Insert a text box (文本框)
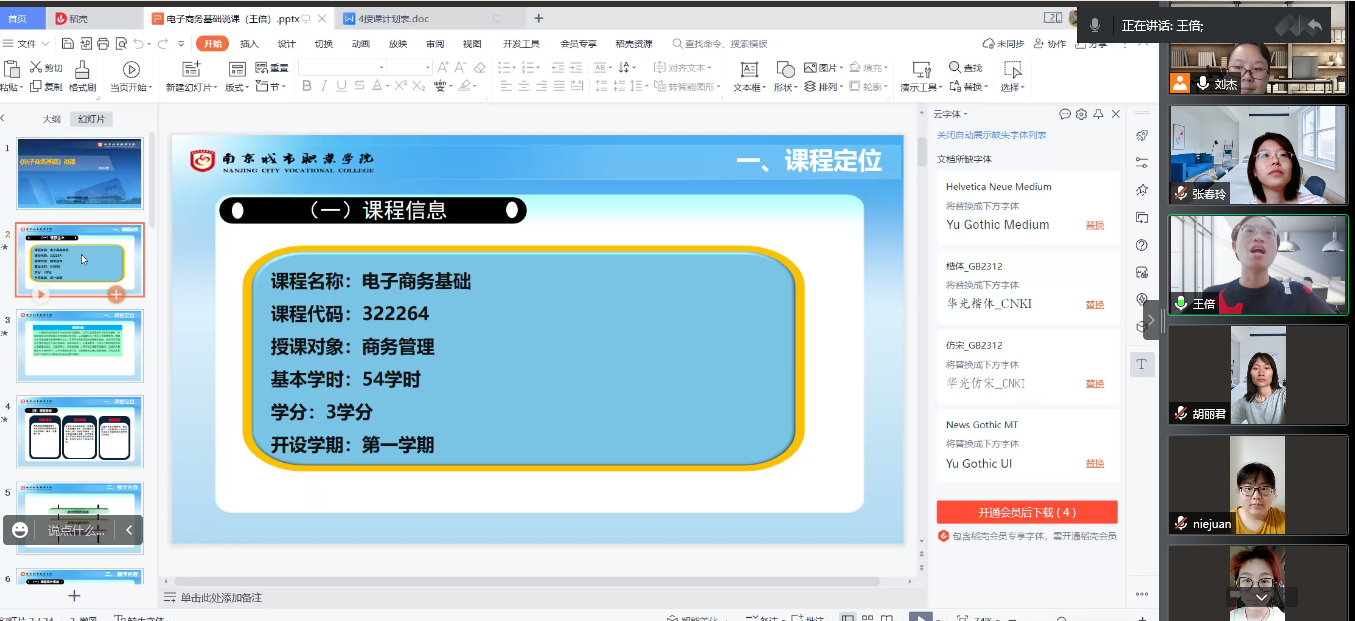 (748, 69)
